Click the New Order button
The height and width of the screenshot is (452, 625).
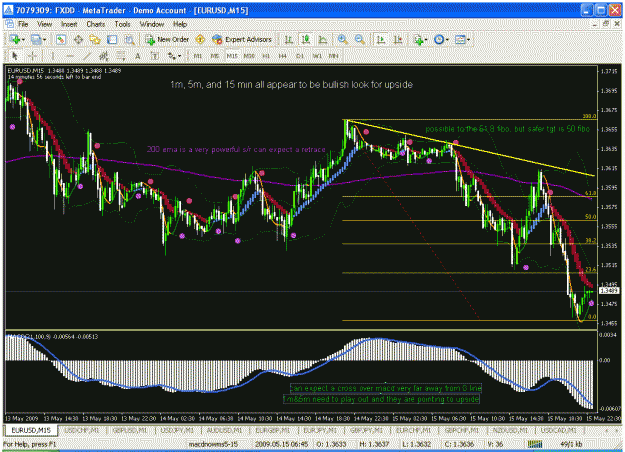click(167, 39)
